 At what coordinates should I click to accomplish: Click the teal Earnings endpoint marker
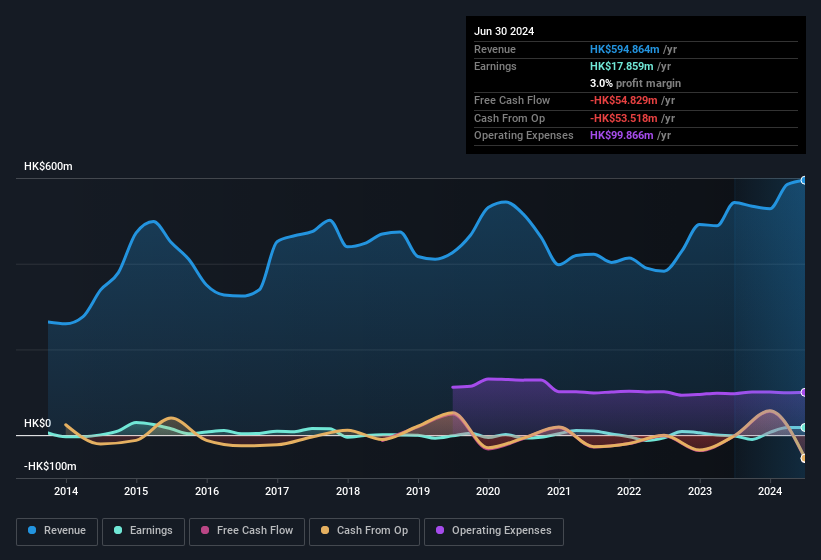pyautogui.click(x=804, y=428)
